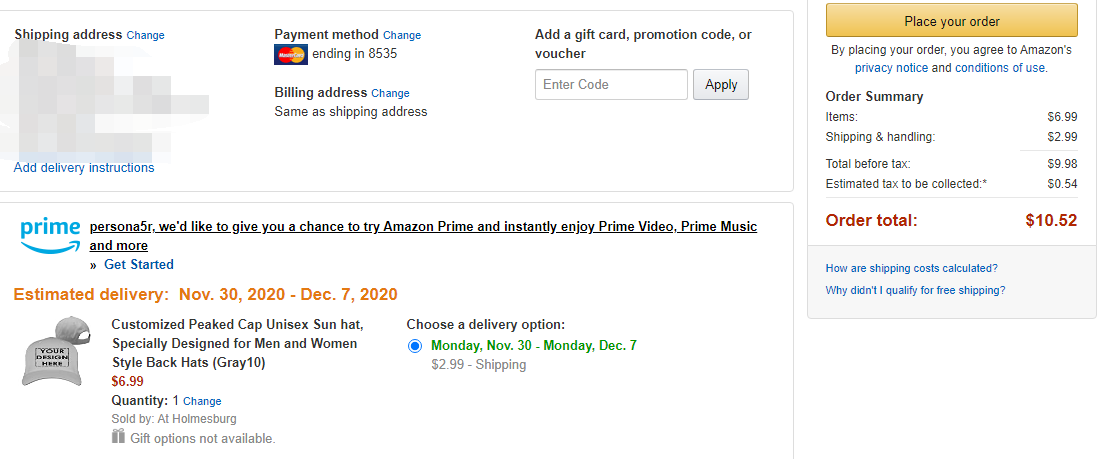
Task: Apply the entered gift card code
Action: coord(720,85)
